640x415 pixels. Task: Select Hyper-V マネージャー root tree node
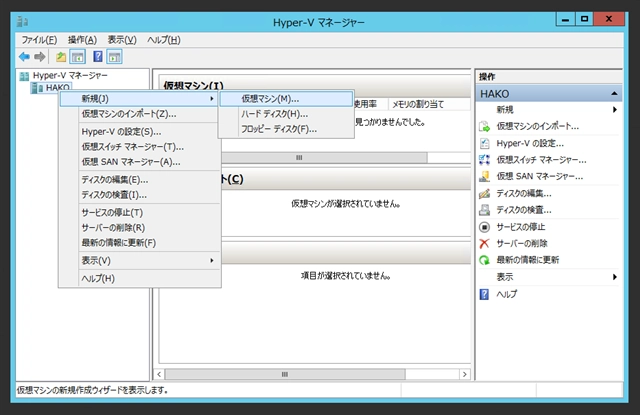point(70,75)
